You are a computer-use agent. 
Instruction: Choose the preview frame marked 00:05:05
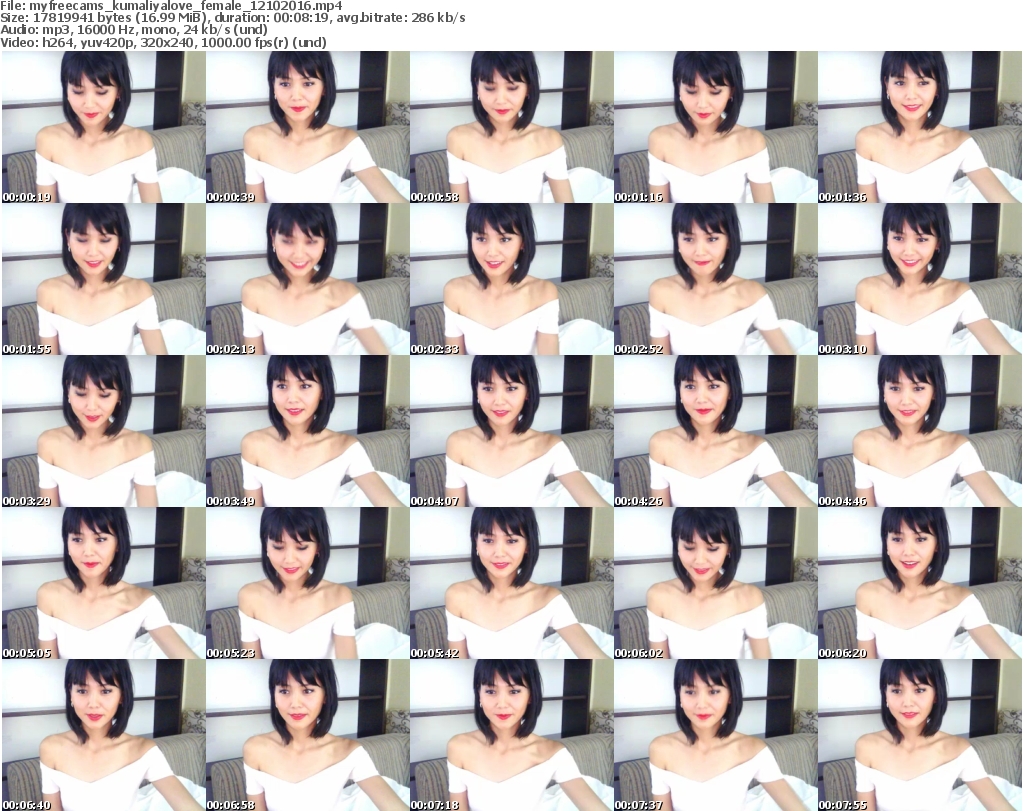[104, 583]
